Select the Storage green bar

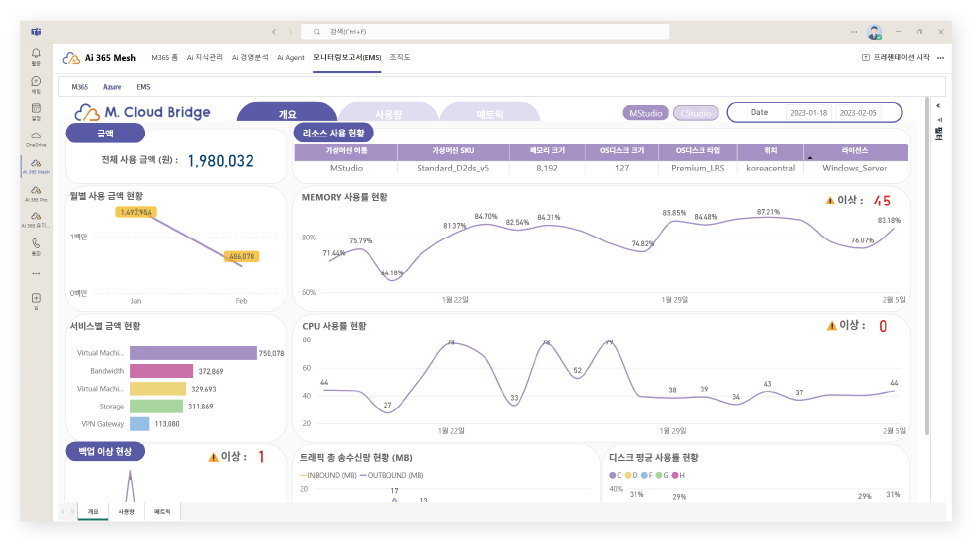pos(156,406)
